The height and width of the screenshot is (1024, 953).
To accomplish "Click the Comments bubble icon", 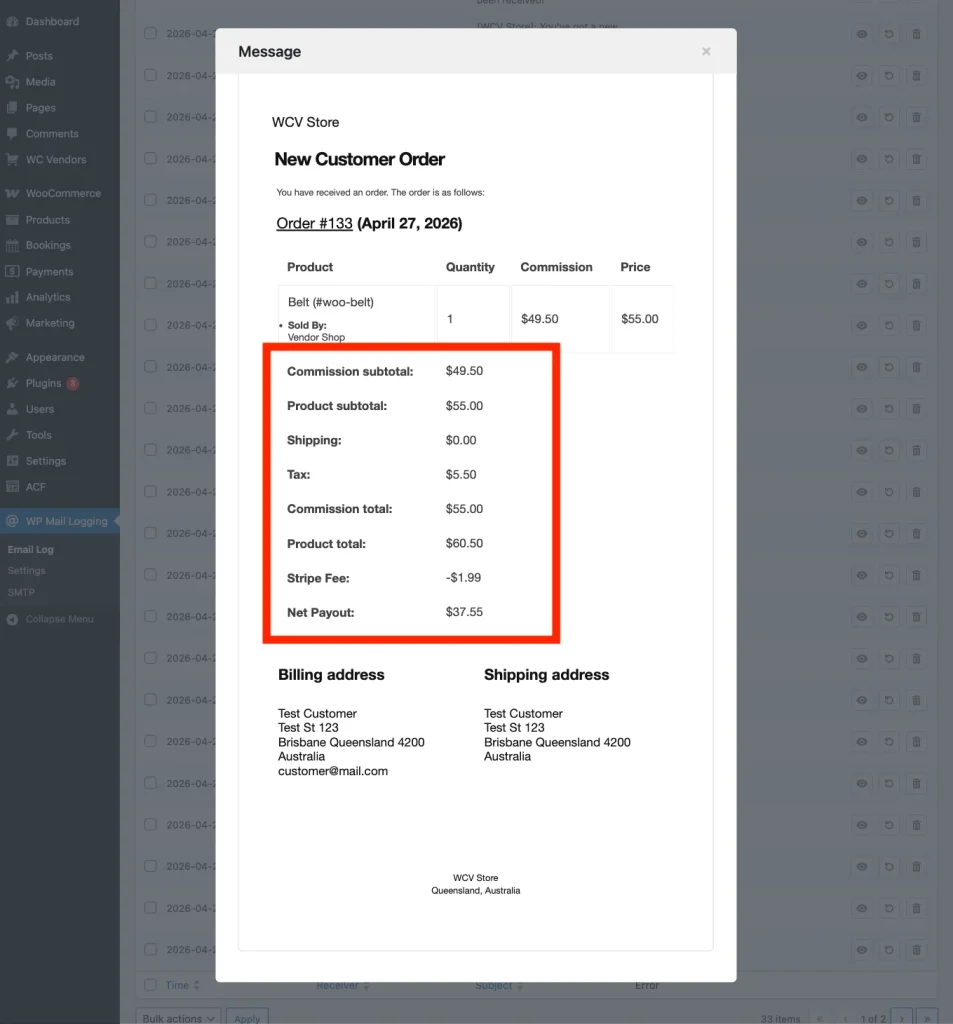I will click(12, 133).
